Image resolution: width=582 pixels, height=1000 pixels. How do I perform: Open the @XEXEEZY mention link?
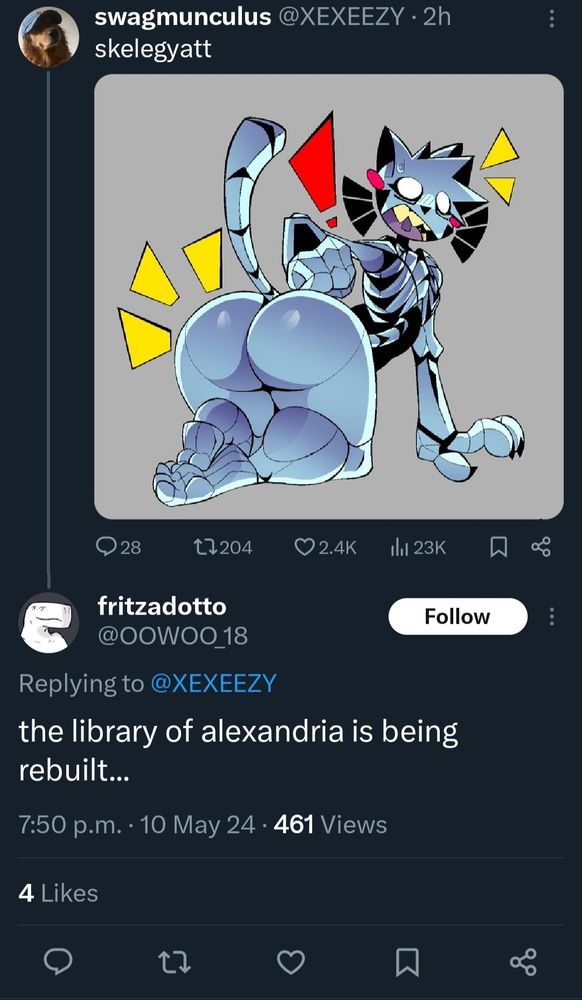point(213,683)
